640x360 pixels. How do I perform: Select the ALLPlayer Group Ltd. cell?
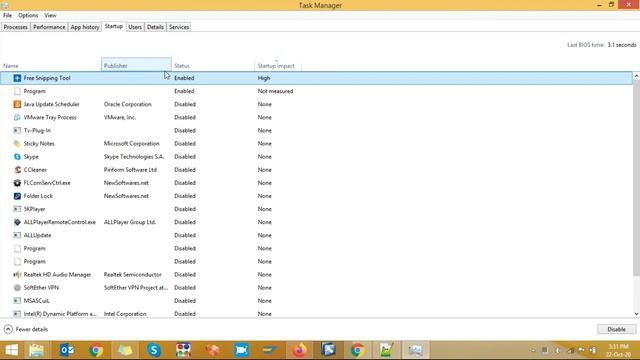tap(130, 222)
